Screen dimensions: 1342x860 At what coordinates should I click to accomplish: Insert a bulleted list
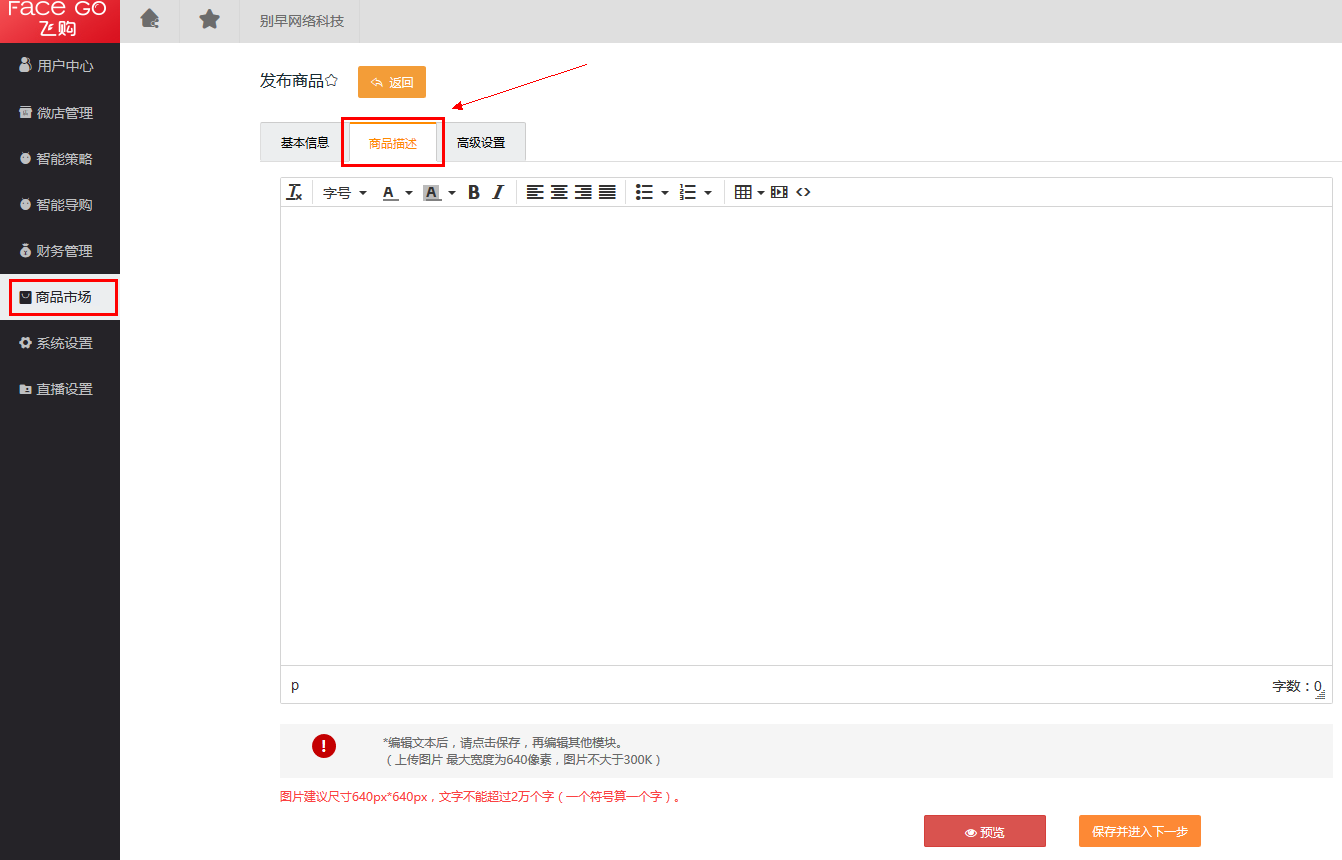[x=645, y=192]
